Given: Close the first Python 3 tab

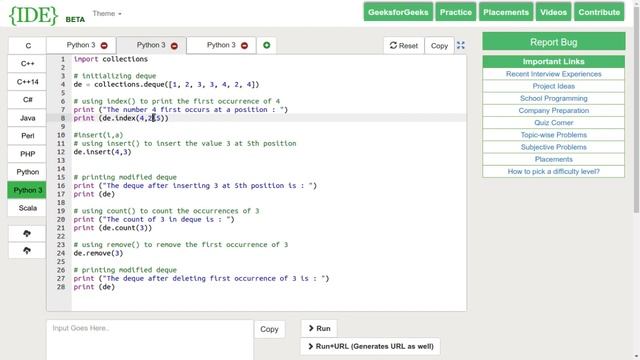Looking at the screenshot, I should [104, 45].
